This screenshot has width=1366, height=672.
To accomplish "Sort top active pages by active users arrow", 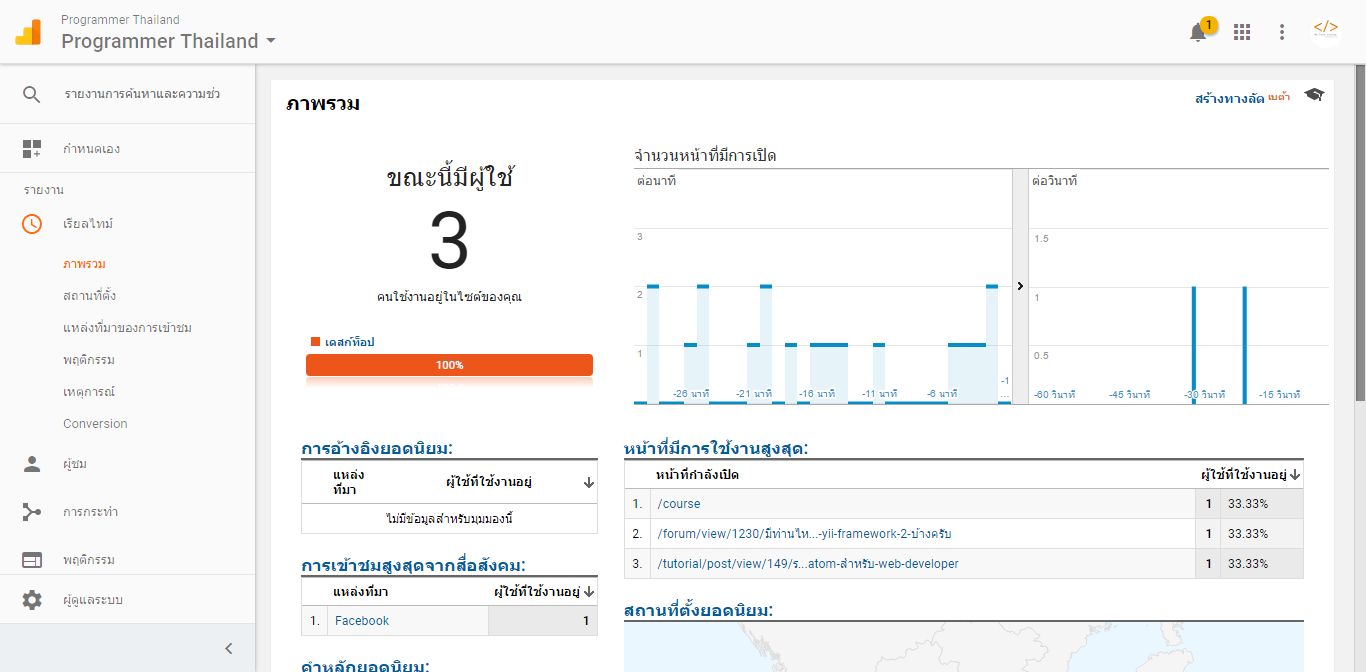I will [x=1295, y=474].
